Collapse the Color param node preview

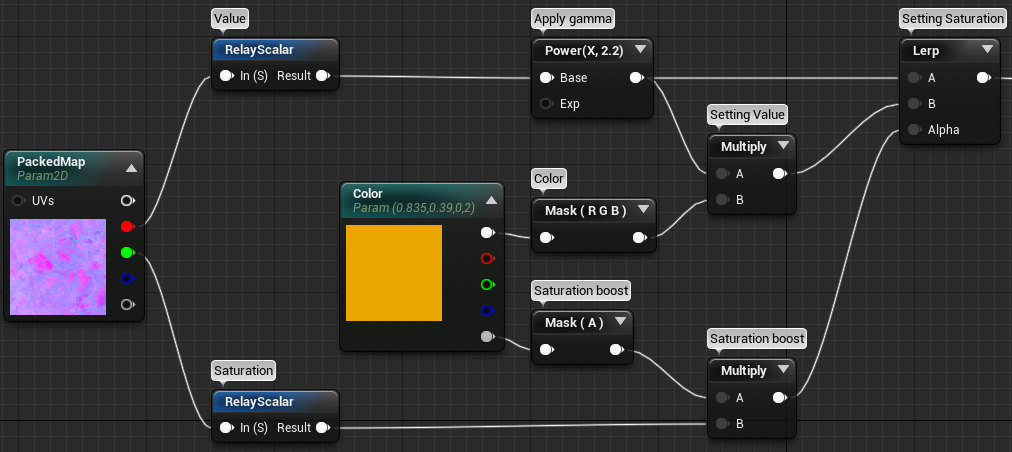pos(490,200)
